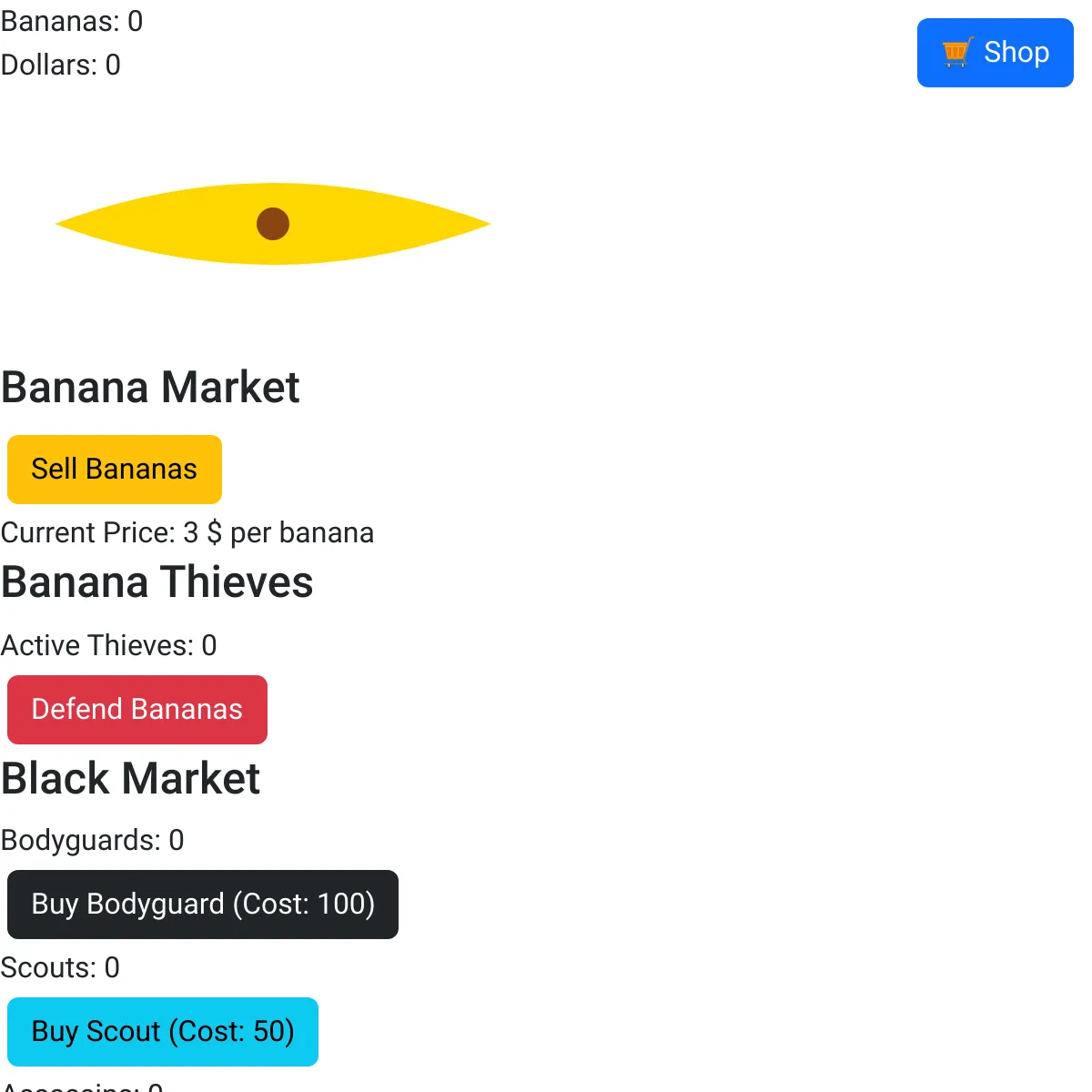Open the Shop button
The image size is (1092, 1092).
pyautogui.click(x=995, y=53)
